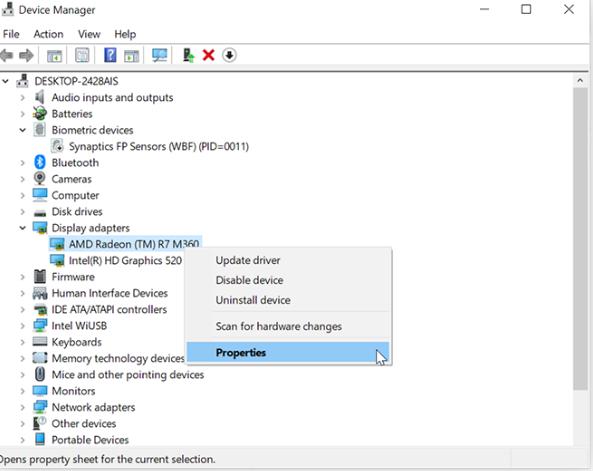Expand the Cameras category arrow

pos(22,179)
